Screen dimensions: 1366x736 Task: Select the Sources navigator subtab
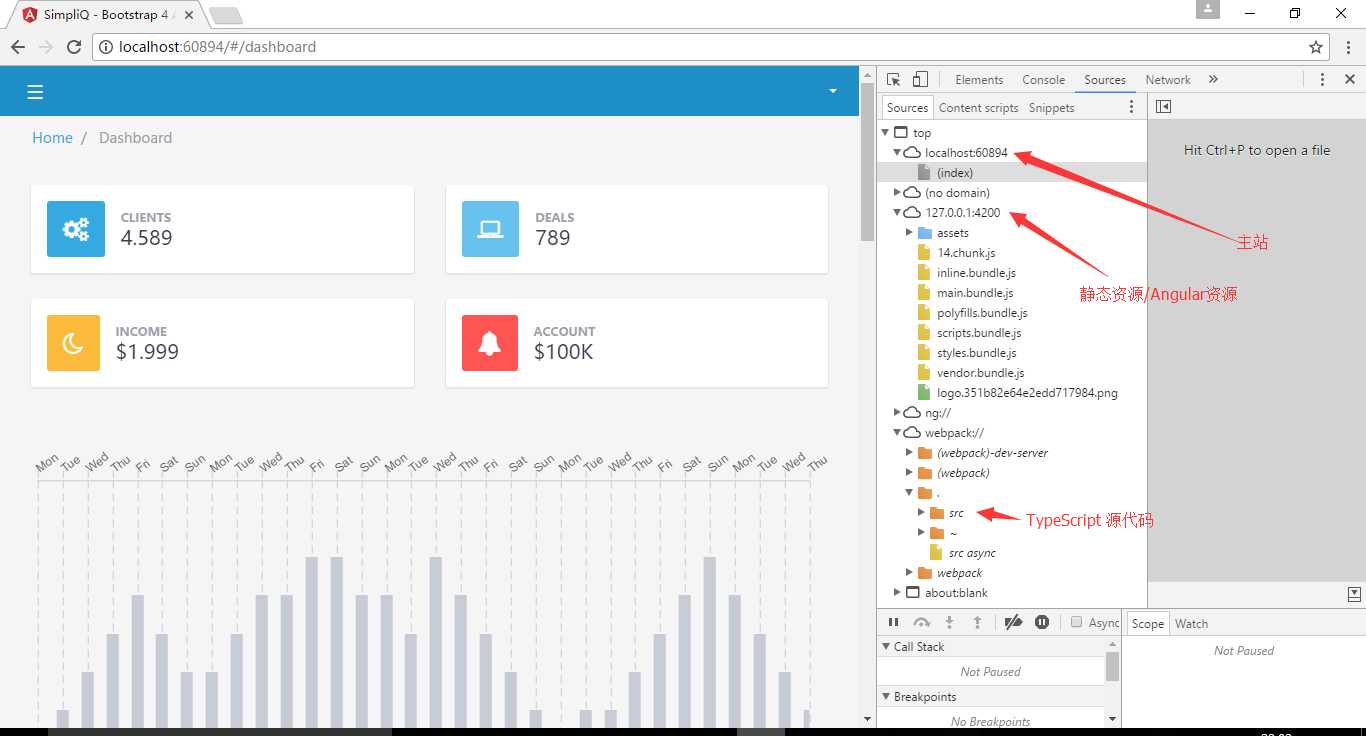click(907, 108)
